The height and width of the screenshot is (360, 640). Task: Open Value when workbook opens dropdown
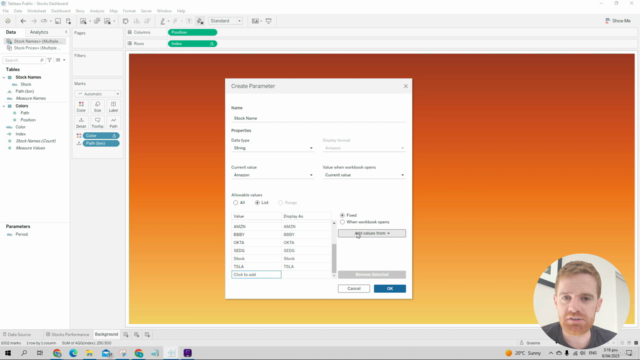pyautogui.click(x=364, y=175)
